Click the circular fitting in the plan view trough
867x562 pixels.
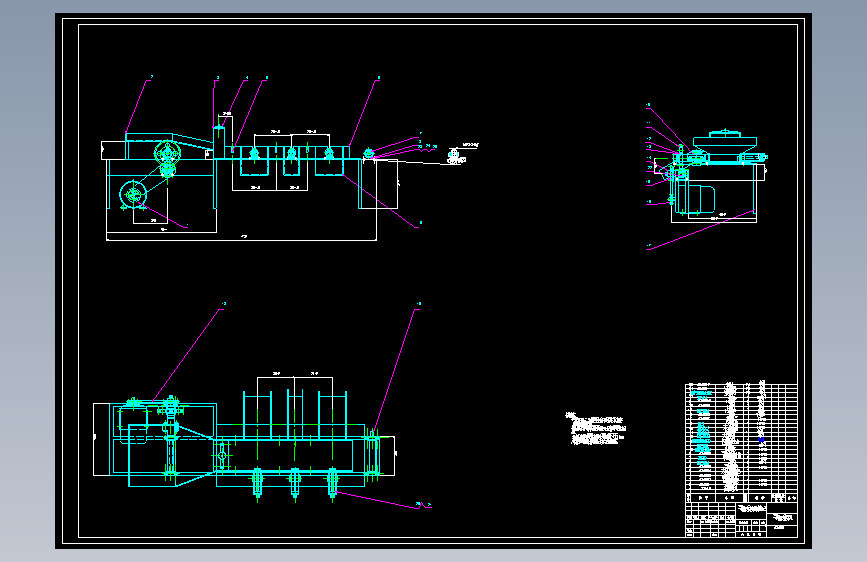click(x=222, y=455)
